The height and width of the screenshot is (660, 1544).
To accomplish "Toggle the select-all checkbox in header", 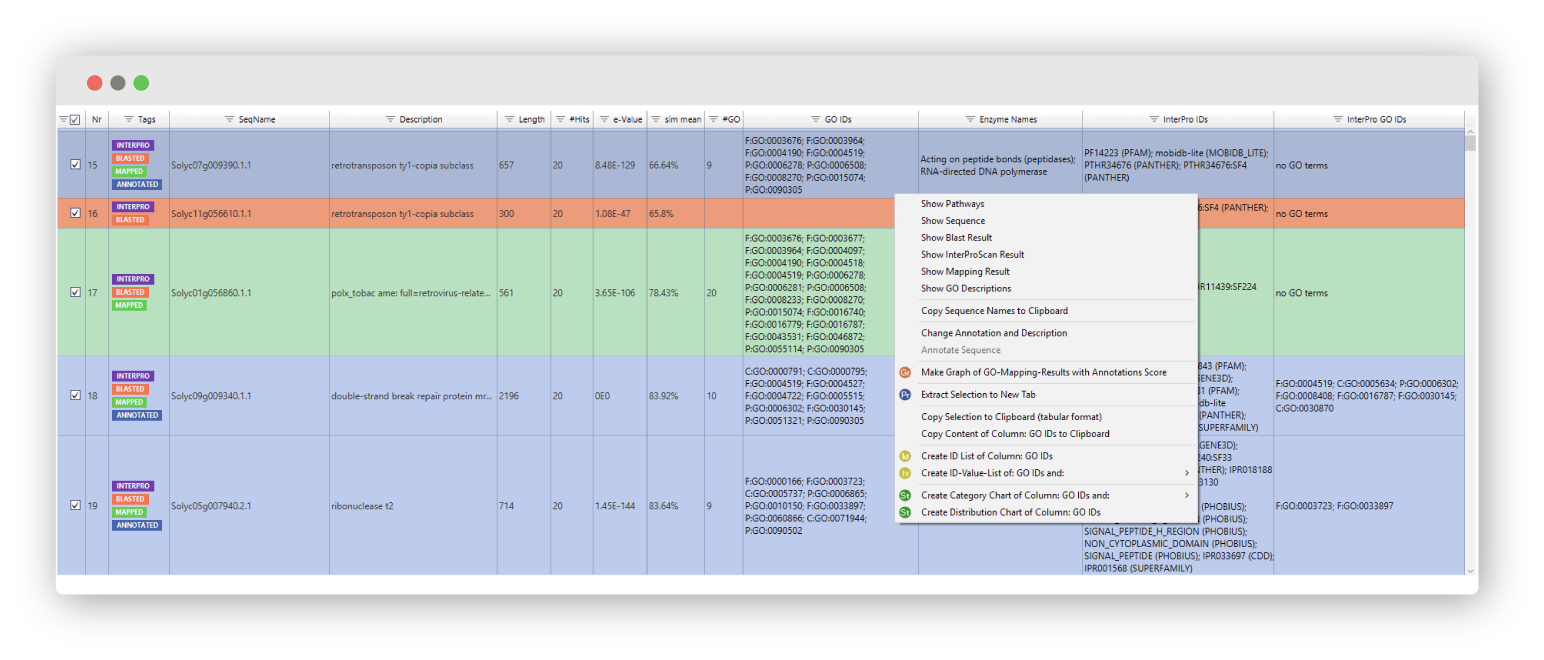I will coord(75,119).
